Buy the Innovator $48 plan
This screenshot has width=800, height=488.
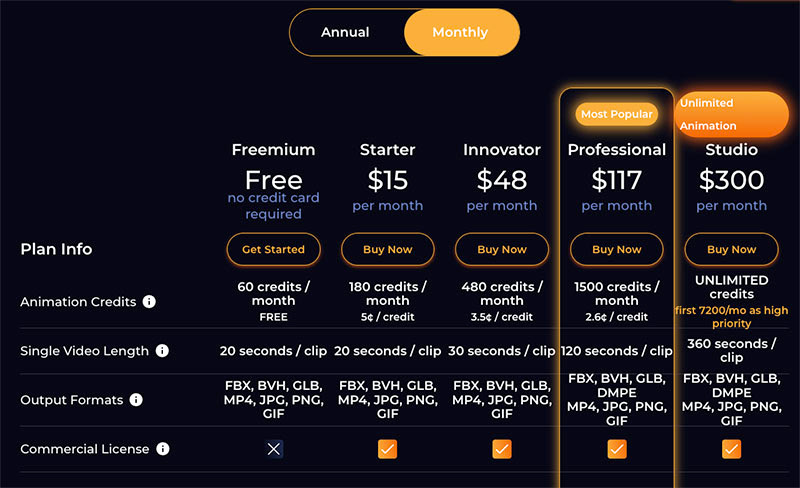tap(502, 249)
